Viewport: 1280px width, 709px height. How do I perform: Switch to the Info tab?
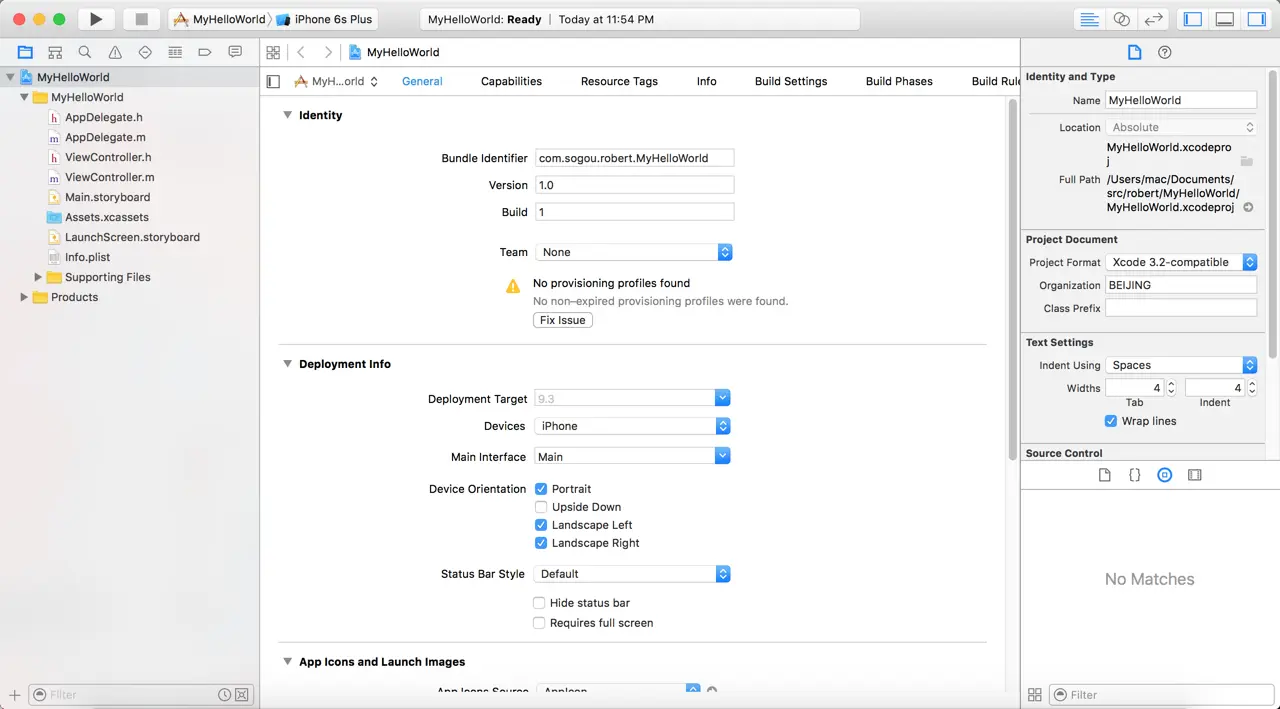tap(706, 81)
